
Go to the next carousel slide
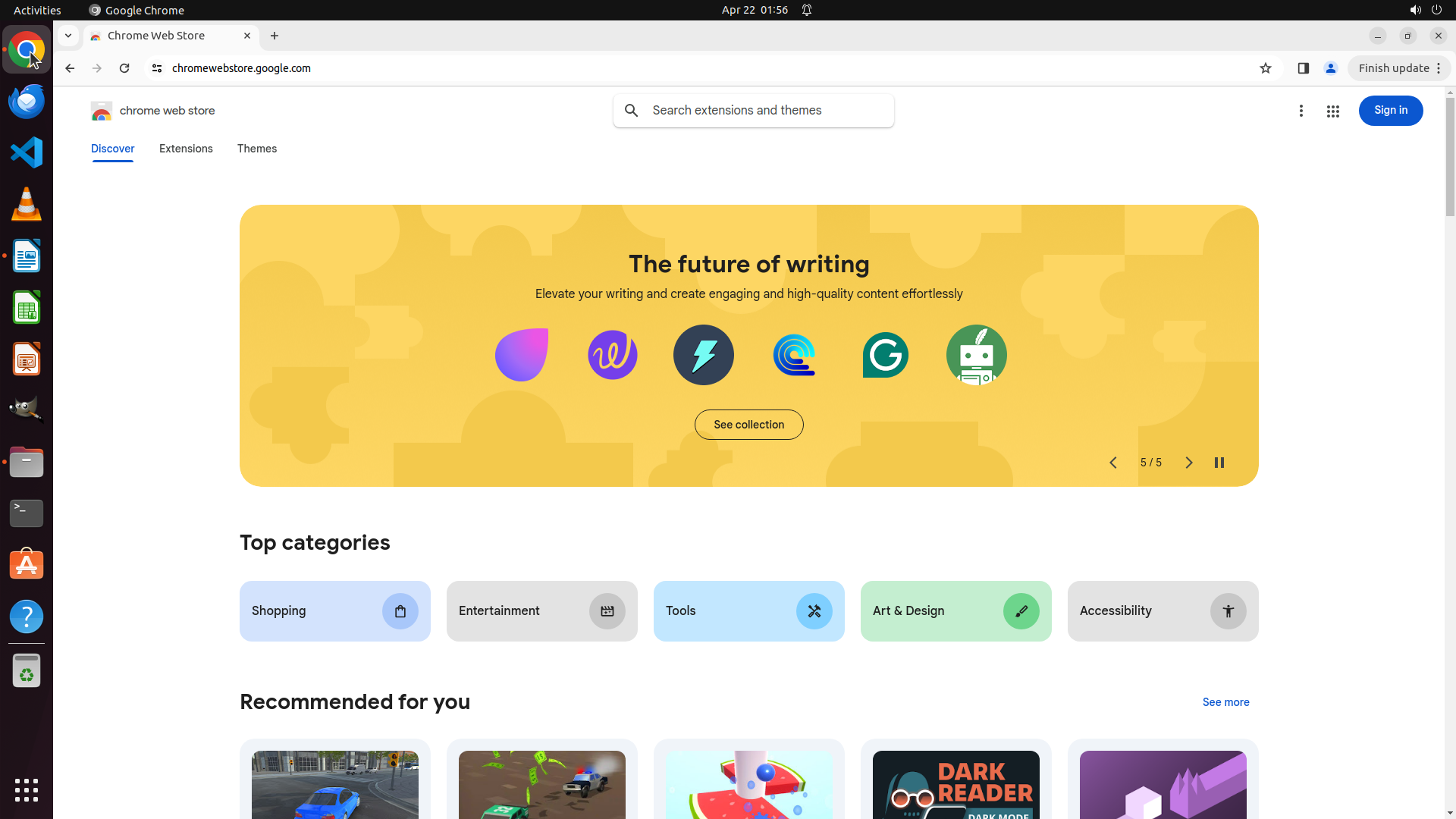1188,463
